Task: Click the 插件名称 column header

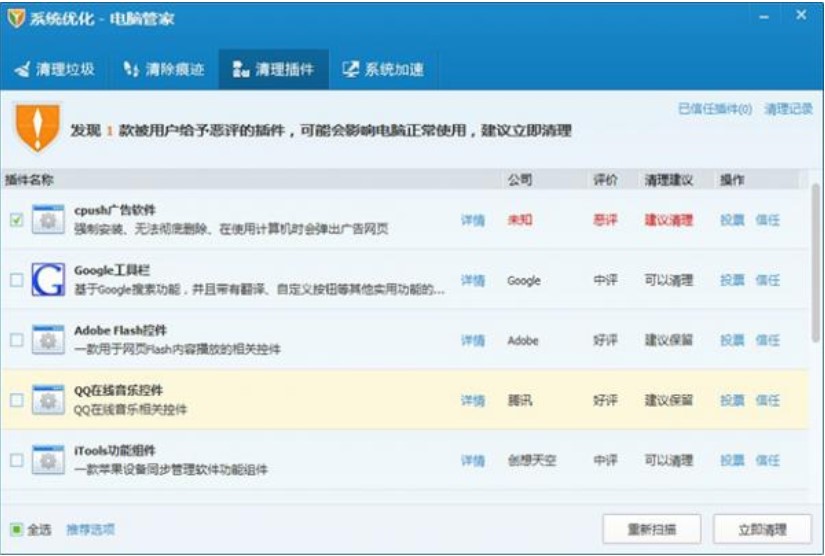Action: point(29,180)
